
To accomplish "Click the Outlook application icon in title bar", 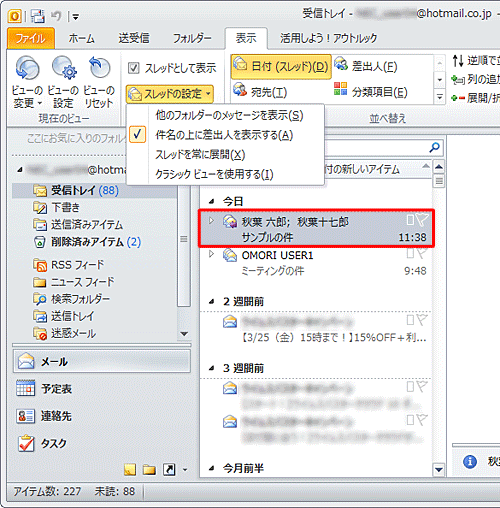I will tap(15, 16).
